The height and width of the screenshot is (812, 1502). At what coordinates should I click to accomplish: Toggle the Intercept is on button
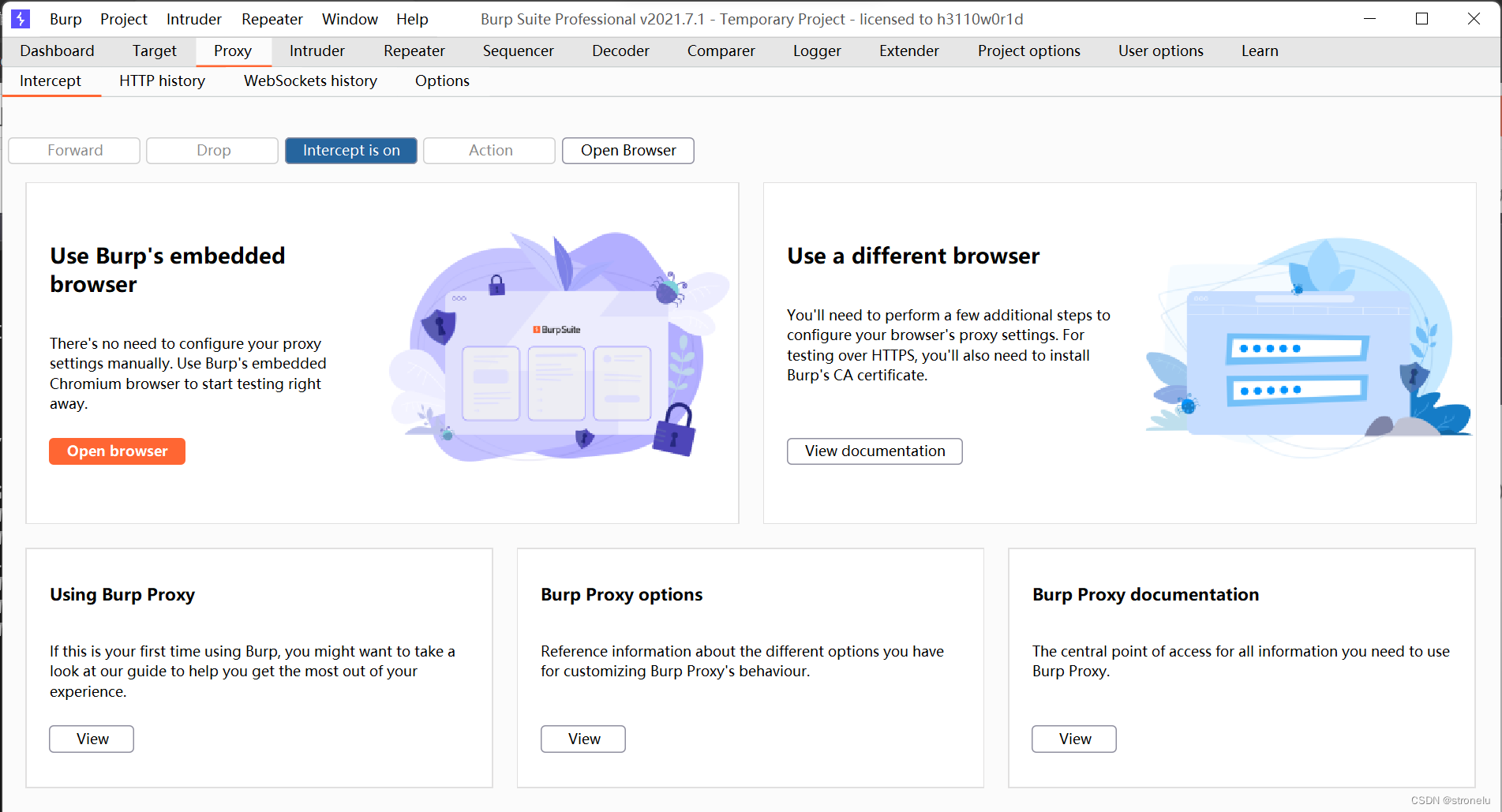click(351, 151)
